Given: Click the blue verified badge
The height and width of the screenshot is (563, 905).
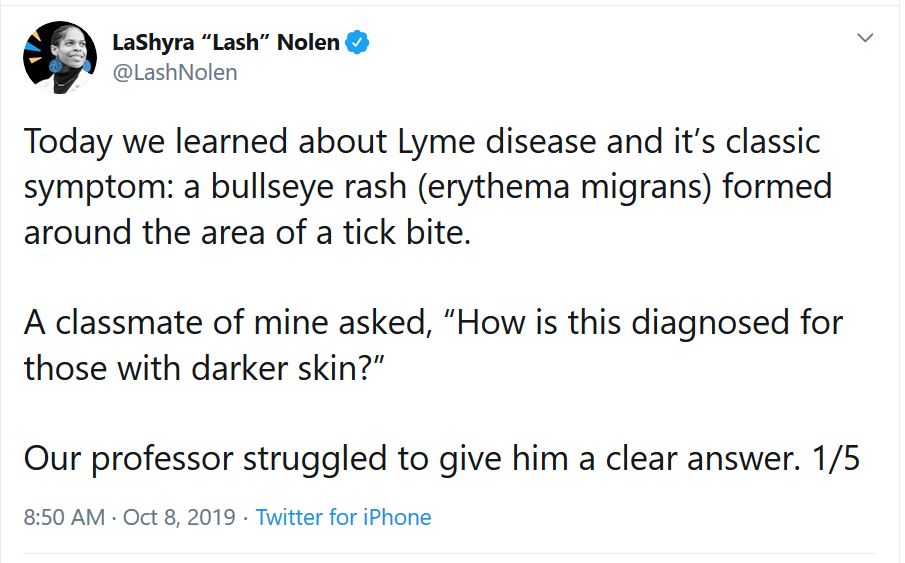Looking at the screenshot, I should click(x=360, y=43).
